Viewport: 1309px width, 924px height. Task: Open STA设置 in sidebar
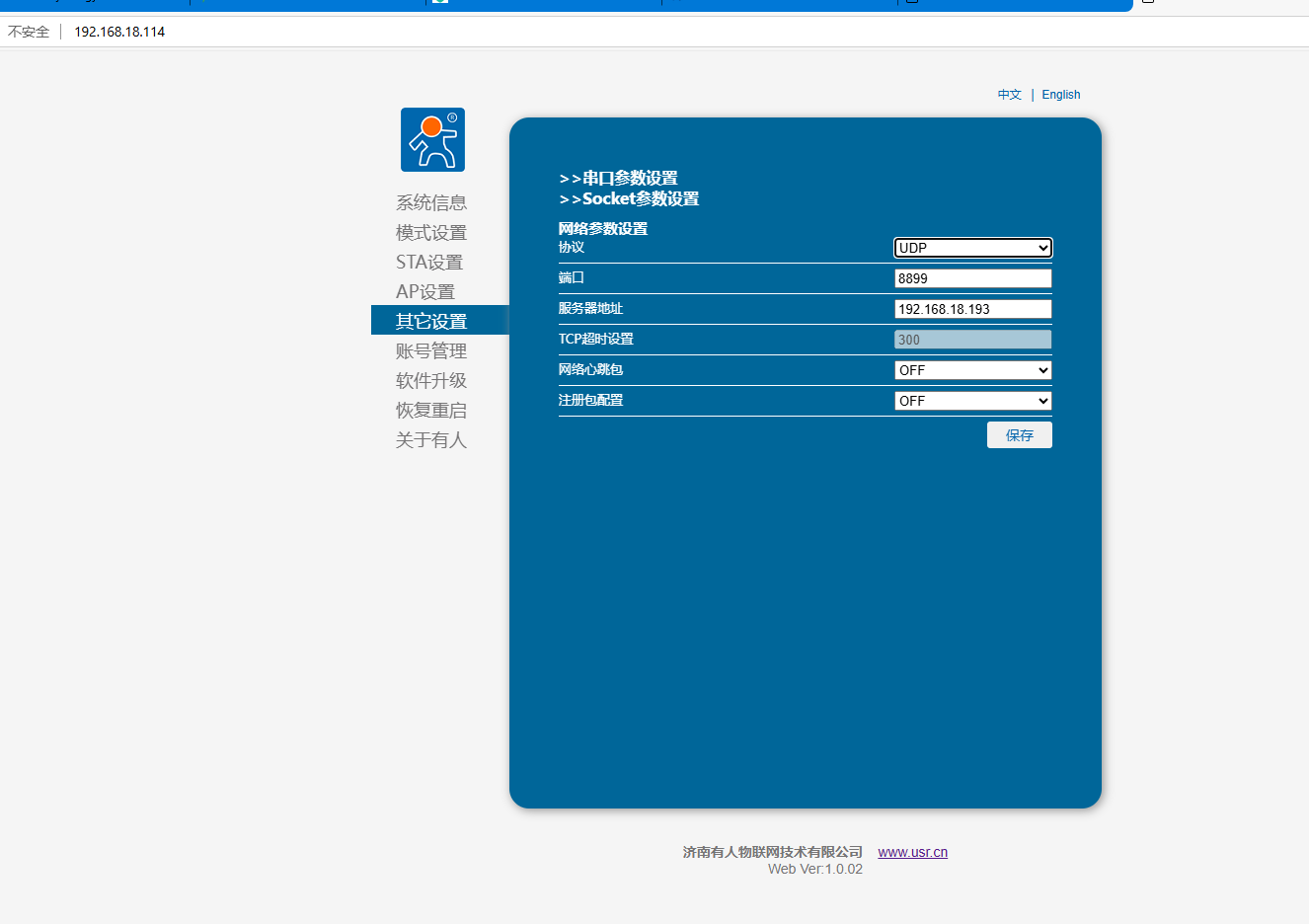[428, 262]
